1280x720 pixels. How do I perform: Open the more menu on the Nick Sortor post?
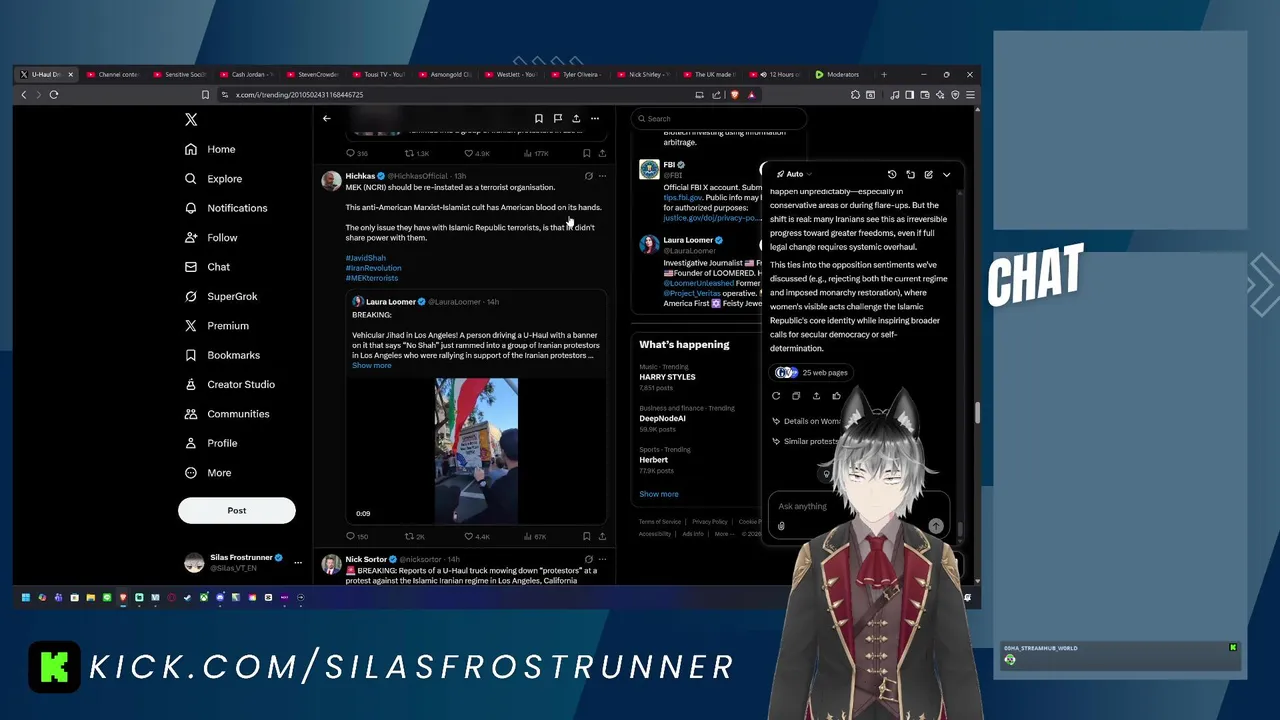coord(602,559)
